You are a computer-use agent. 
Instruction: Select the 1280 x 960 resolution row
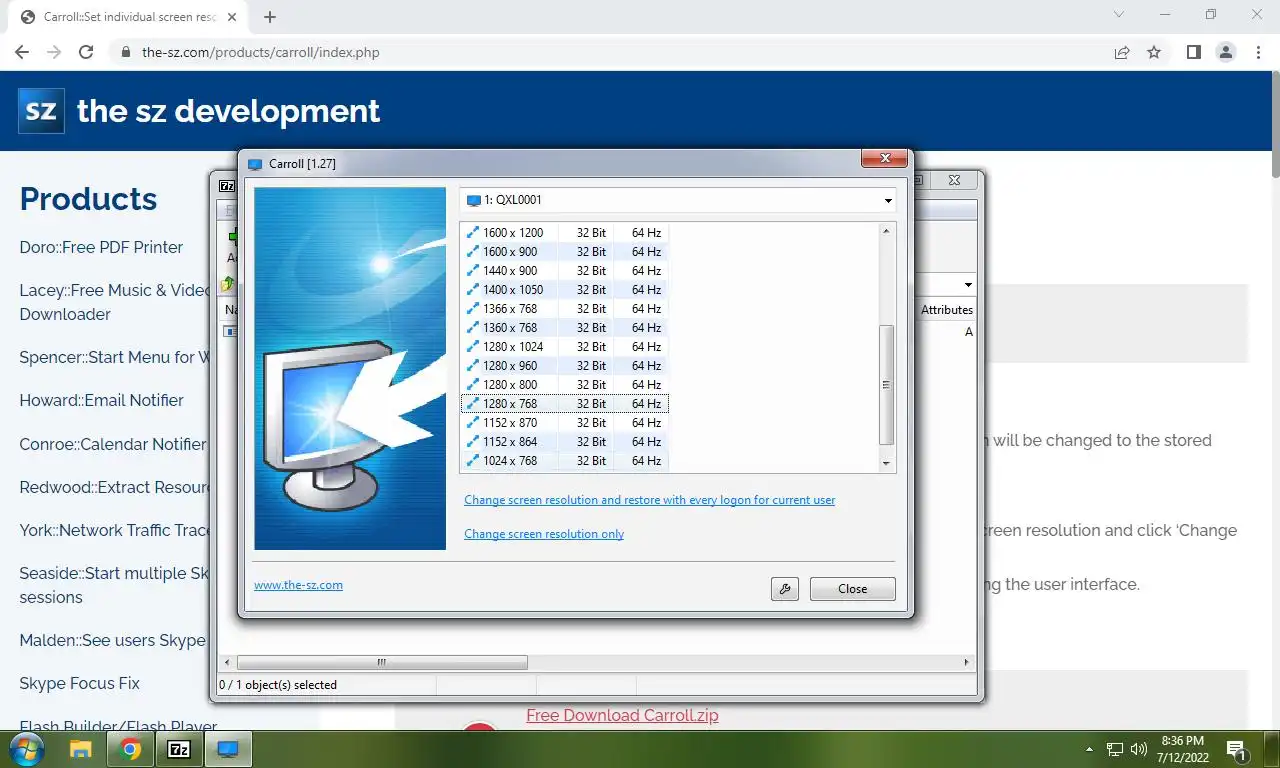(564, 366)
